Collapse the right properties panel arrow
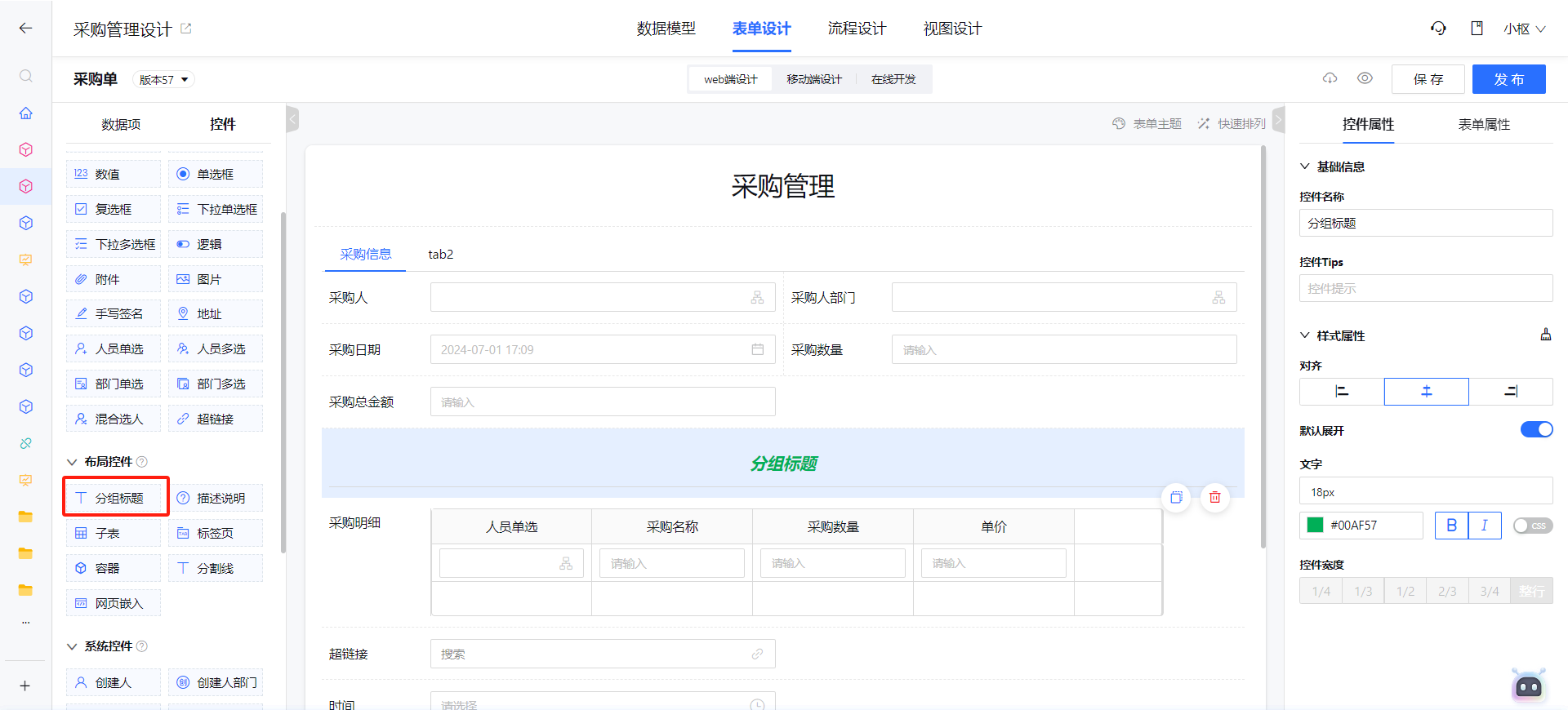Screen dimensions: 1568x710 click(x=1278, y=119)
